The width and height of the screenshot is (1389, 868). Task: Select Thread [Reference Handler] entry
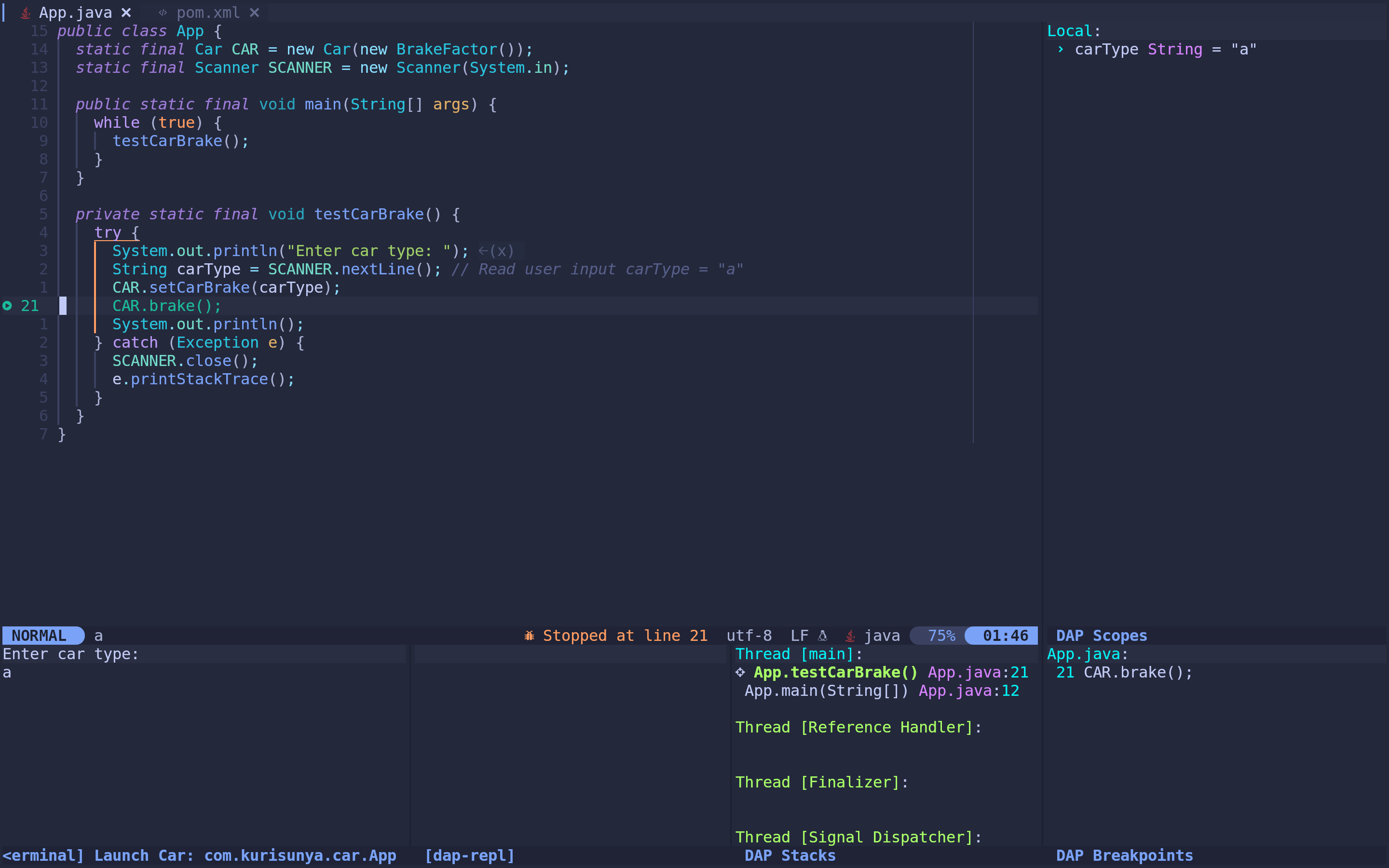[x=858, y=727]
